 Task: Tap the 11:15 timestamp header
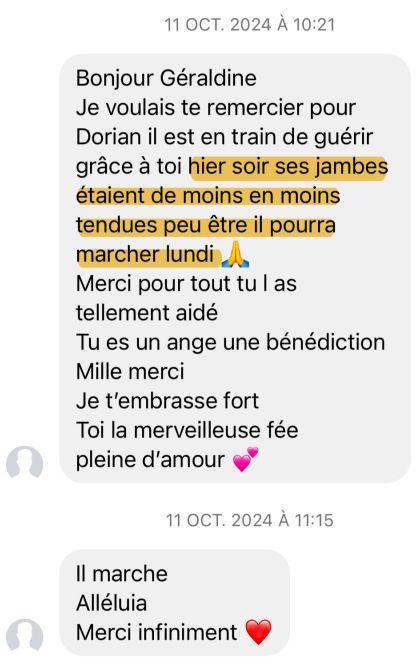(x=250, y=520)
